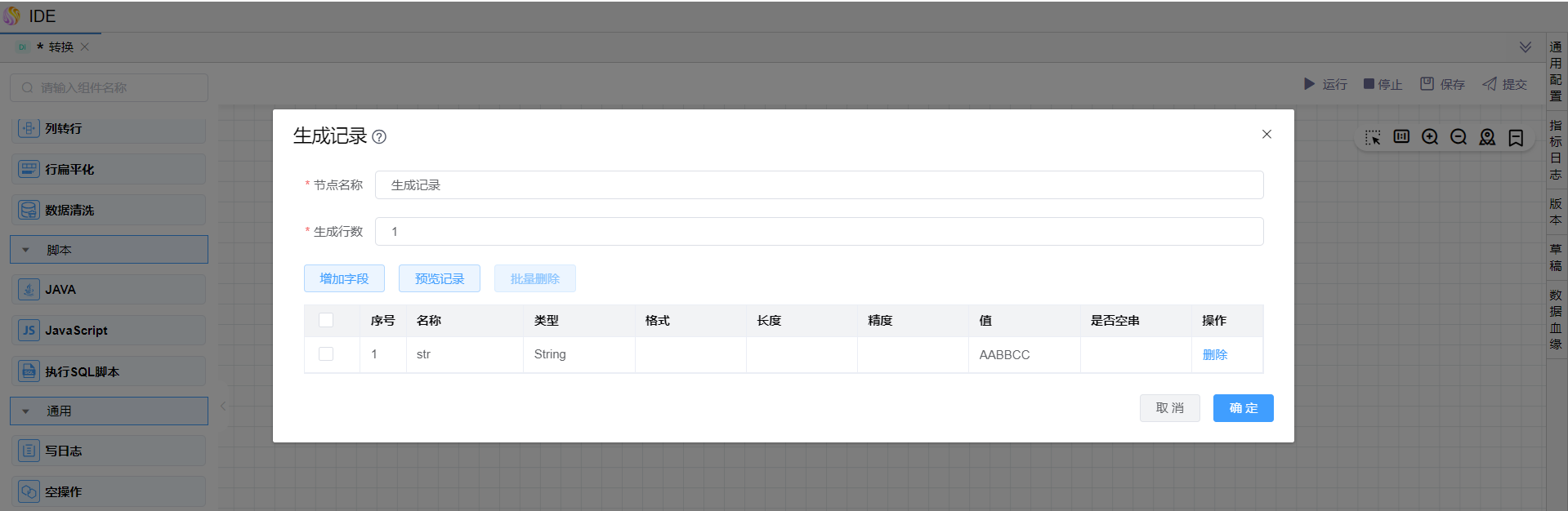Click the zoom in magnifier icon
The height and width of the screenshot is (511, 1568).
(x=1430, y=137)
